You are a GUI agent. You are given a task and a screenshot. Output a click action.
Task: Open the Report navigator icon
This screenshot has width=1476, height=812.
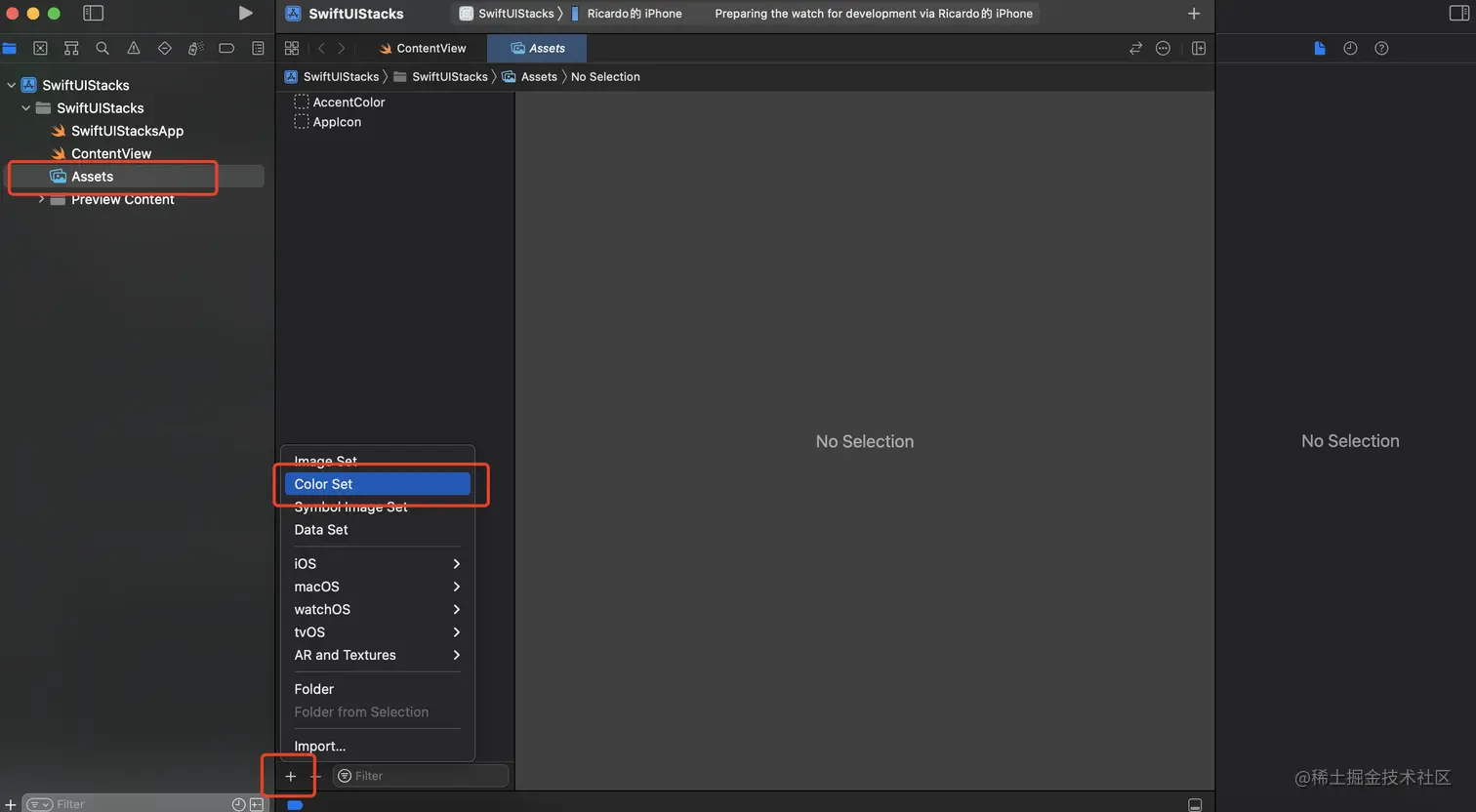coord(258,48)
